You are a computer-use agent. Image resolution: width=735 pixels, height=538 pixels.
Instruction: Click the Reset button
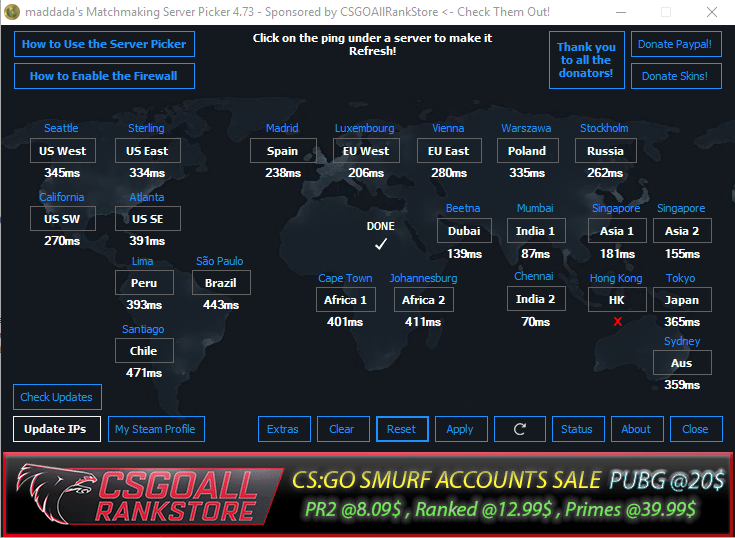(402, 429)
